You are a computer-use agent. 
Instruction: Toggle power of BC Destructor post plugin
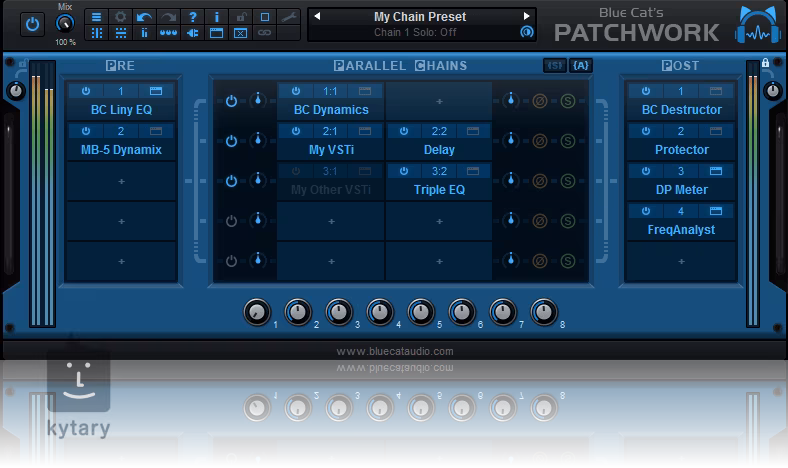click(645, 91)
